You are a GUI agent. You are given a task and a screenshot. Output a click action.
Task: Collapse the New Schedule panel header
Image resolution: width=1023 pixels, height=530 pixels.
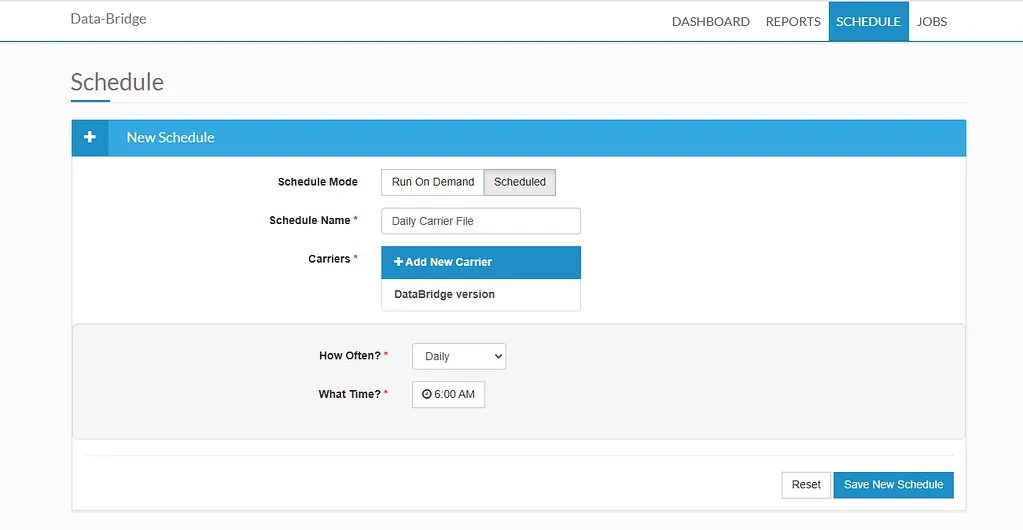519,138
